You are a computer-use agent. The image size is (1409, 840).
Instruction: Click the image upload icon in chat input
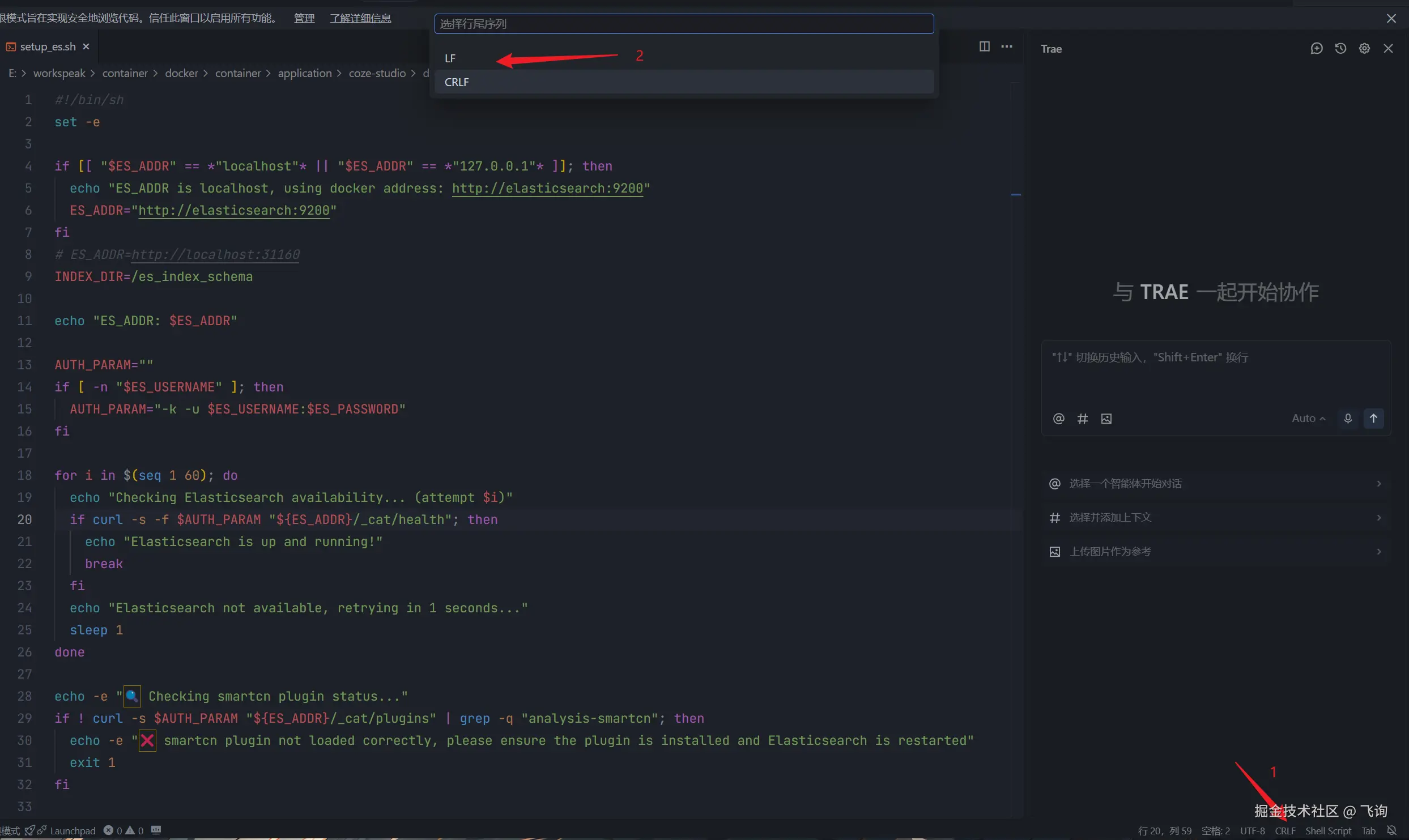pyautogui.click(x=1106, y=419)
